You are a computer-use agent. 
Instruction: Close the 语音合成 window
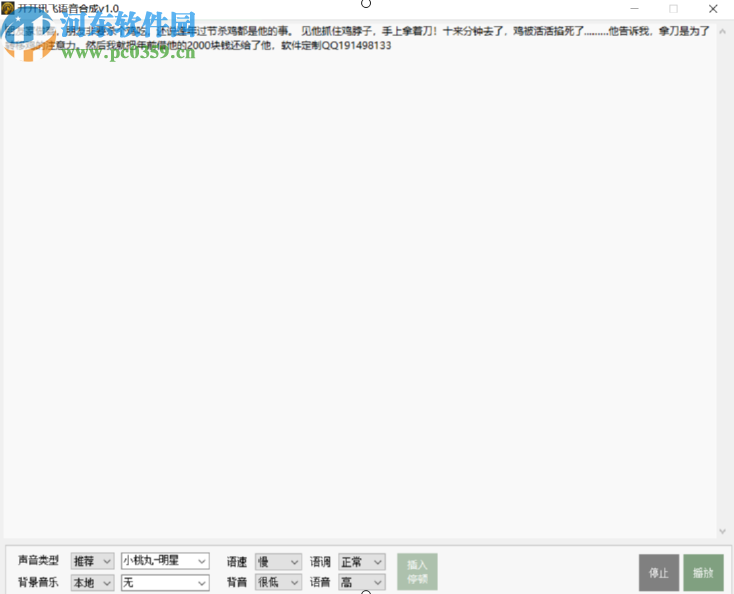pos(713,9)
